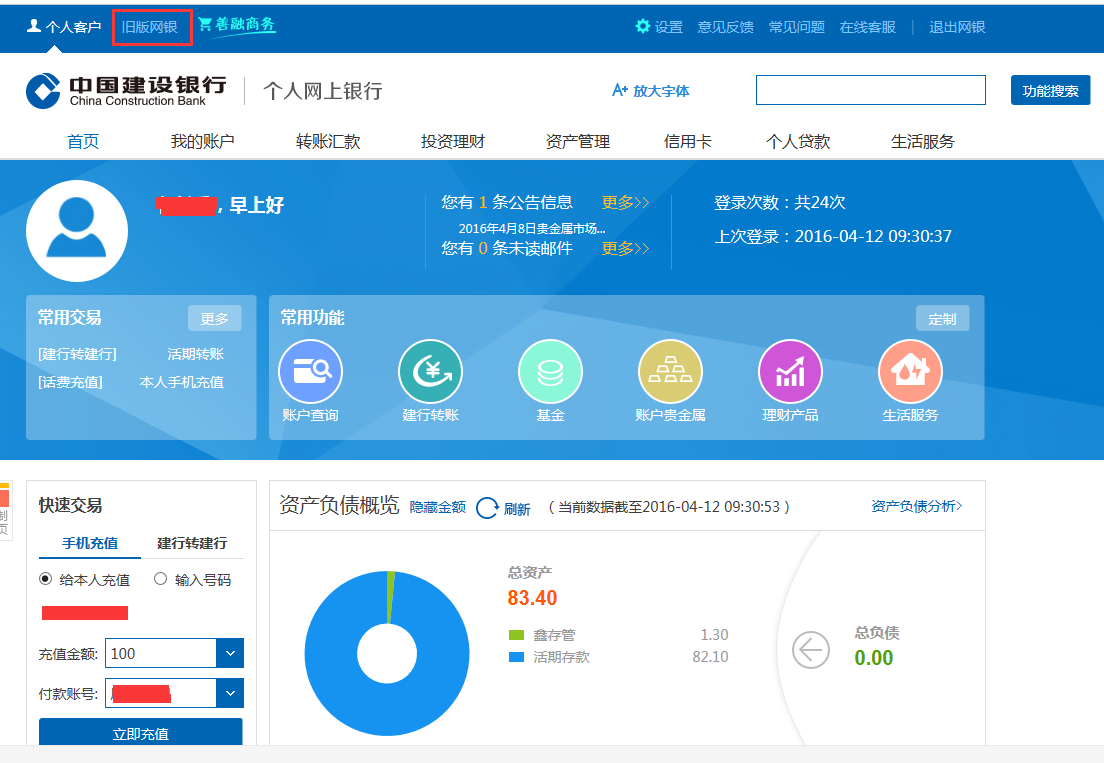Click the 本人手机充值 quick link
This screenshot has width=1104, height=763.
point(182,382)
